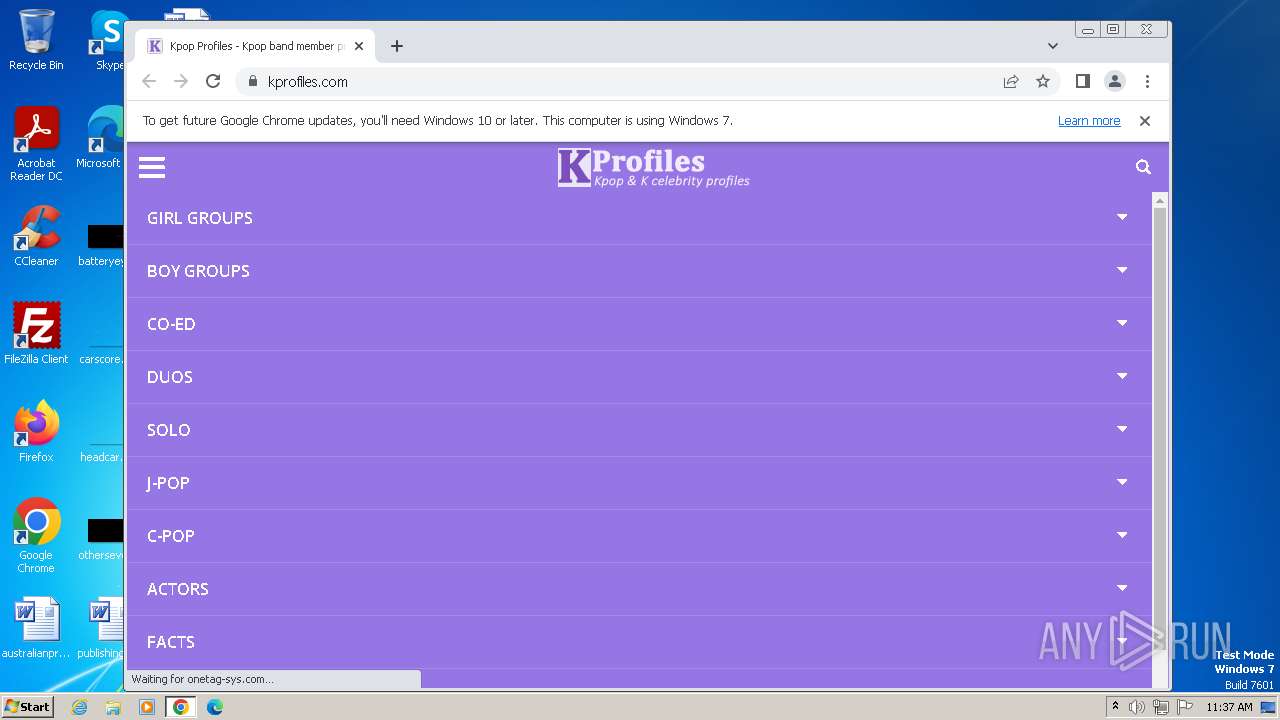Dismiss the Chrome update notification bar
Screen dimensions: 1280x720
[1145, 121]
